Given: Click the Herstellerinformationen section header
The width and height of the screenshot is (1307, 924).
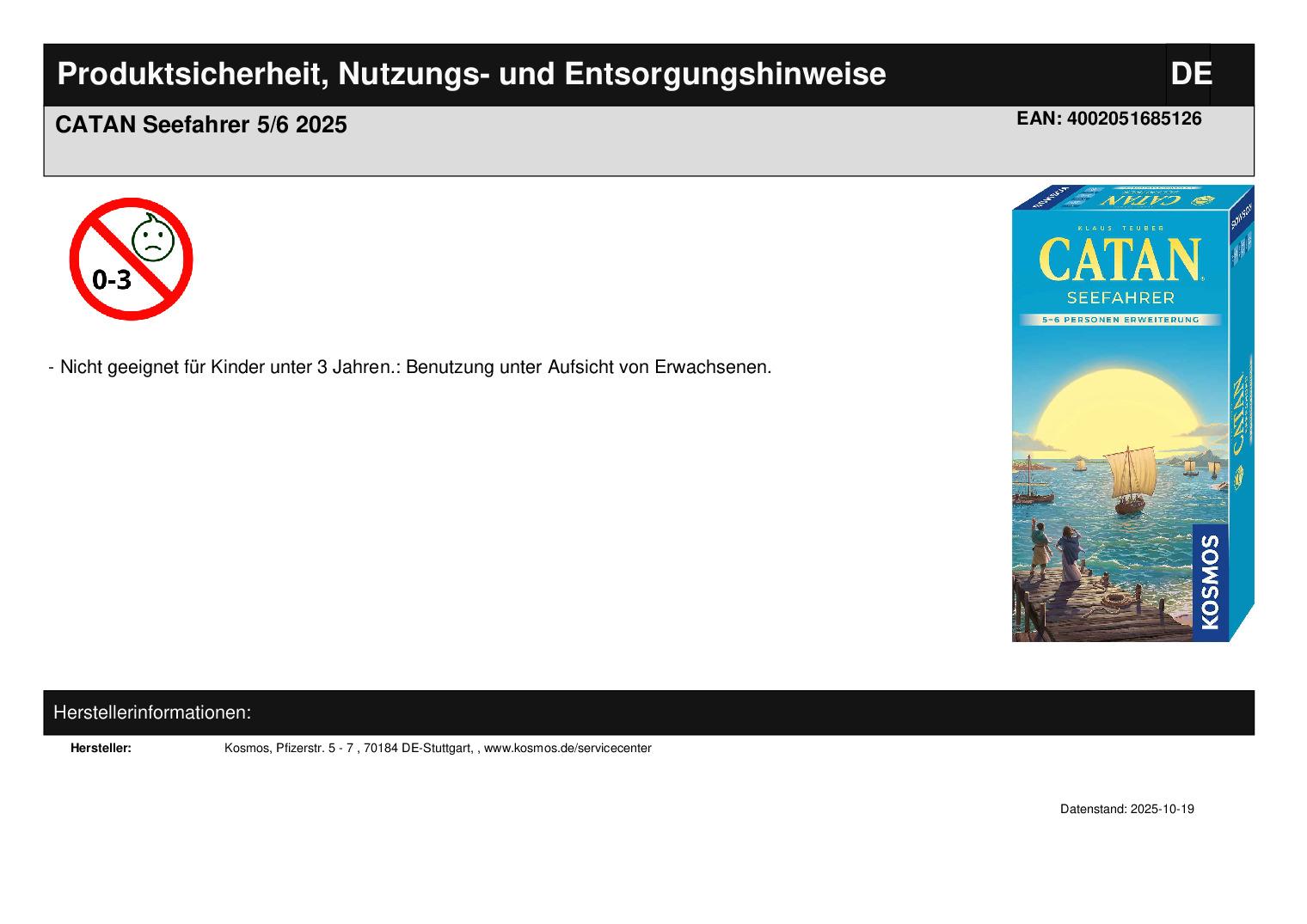Looking at the screenshot, I should pos(152,713).
